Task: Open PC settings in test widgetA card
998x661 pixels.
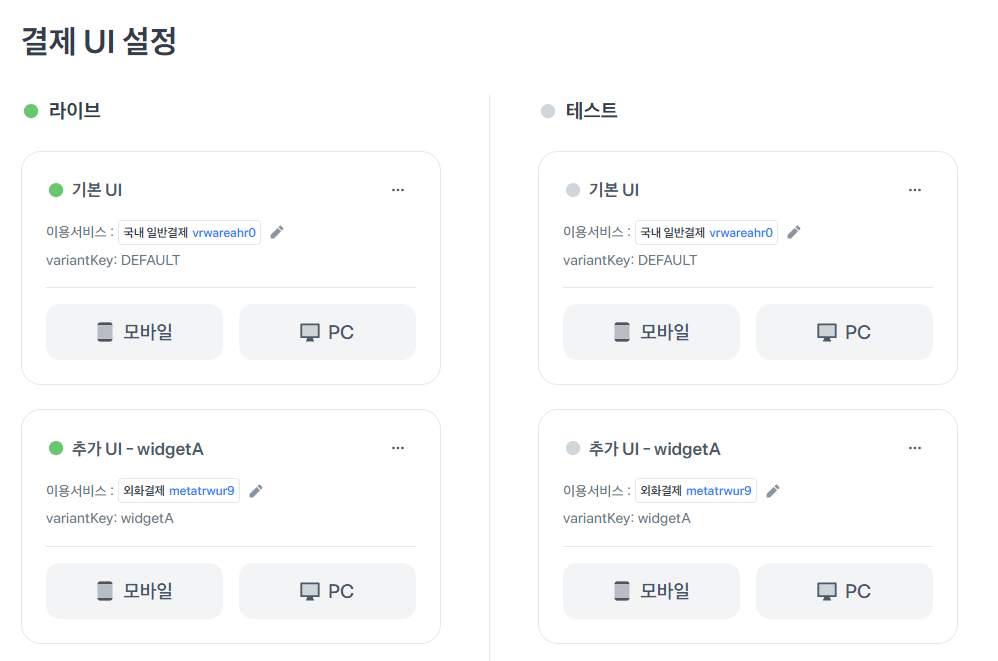Action: pyautogui.click(x=844, y=591)
